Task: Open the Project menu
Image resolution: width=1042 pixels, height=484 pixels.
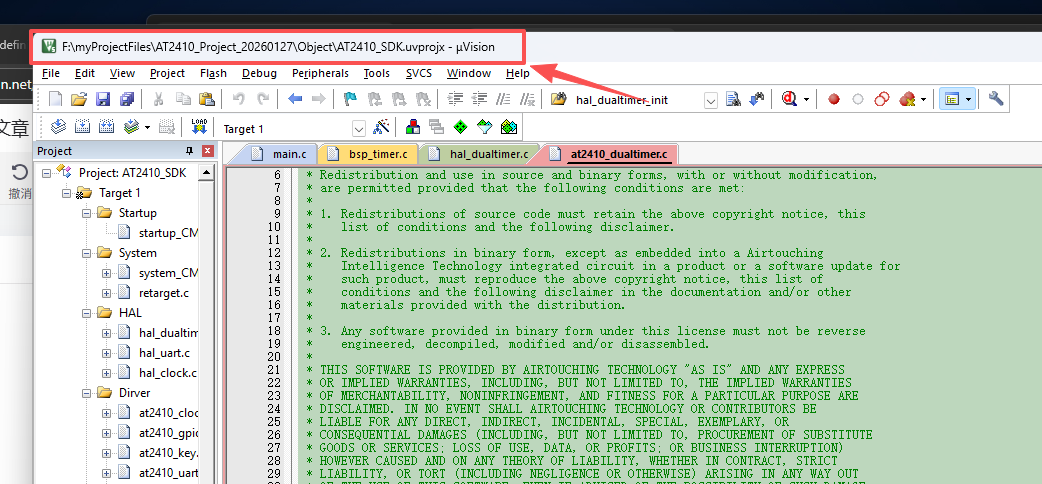Action: tap(167, 73)
